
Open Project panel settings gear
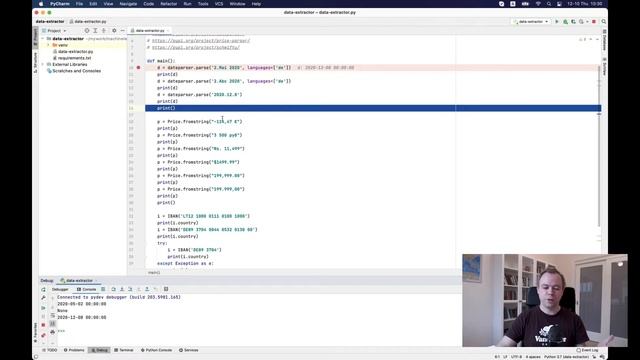(x=114, y=31)
